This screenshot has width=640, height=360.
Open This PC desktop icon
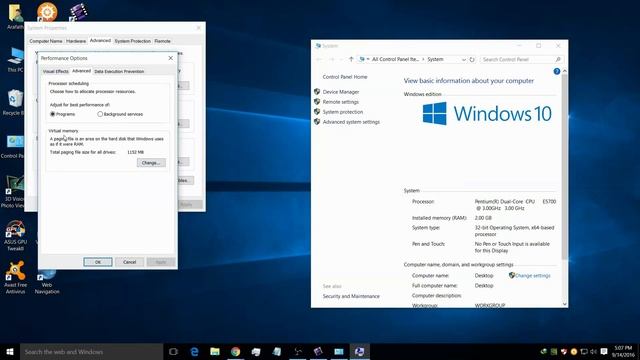coord(15,60)
